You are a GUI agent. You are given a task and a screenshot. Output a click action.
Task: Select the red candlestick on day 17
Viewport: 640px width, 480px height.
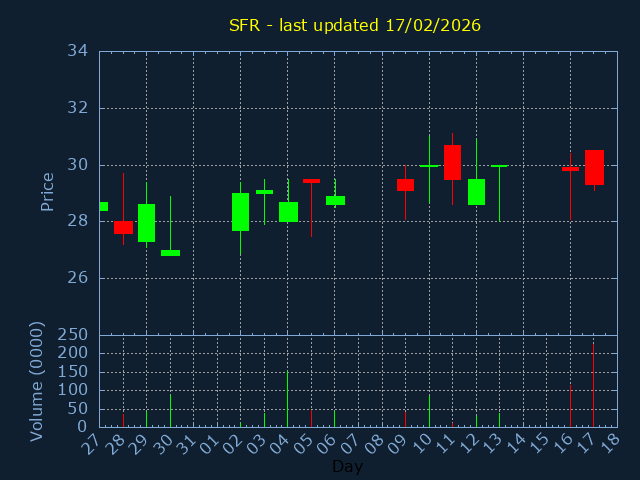pyautogui.click(x=594, y=167)
